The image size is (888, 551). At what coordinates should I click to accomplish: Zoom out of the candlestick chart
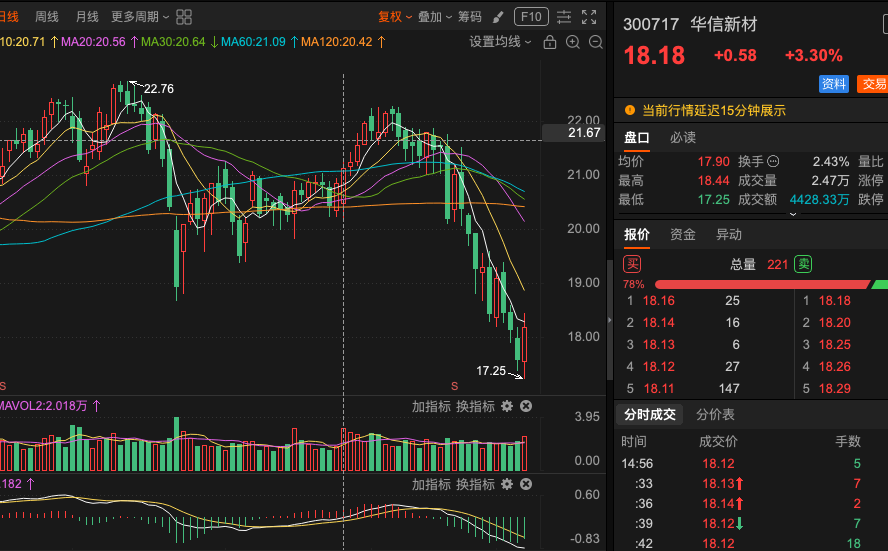pos(596,42)
